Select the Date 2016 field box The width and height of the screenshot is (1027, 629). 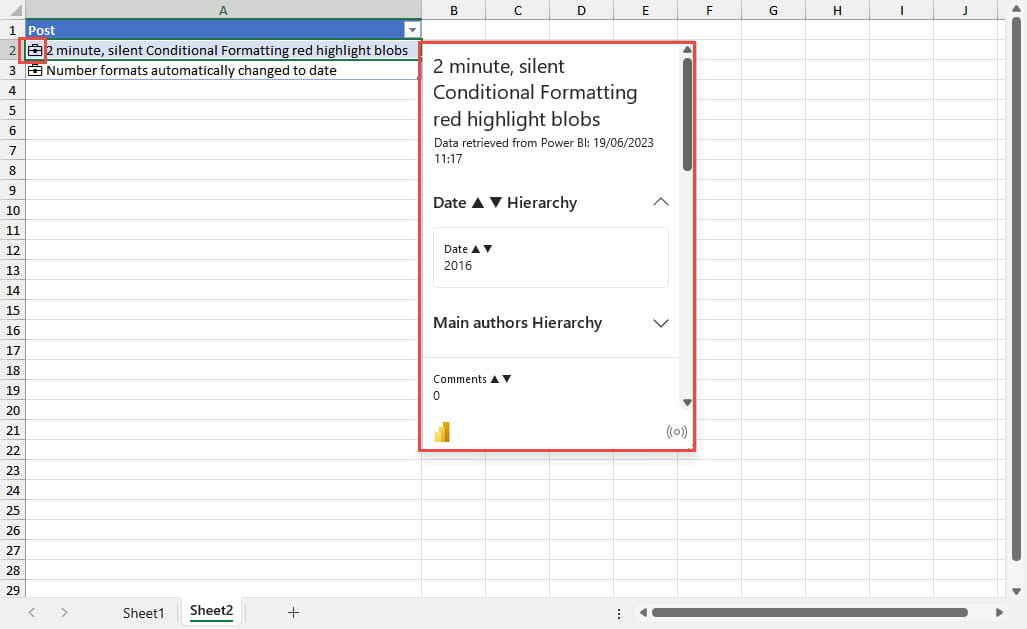point(550,257)
